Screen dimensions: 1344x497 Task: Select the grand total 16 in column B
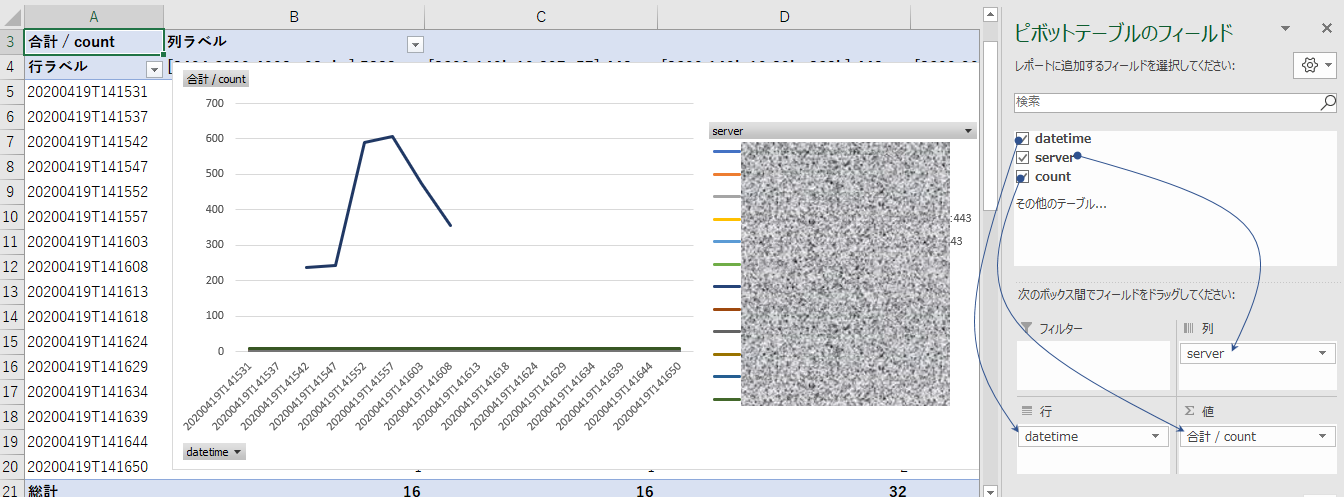point(294,490)
